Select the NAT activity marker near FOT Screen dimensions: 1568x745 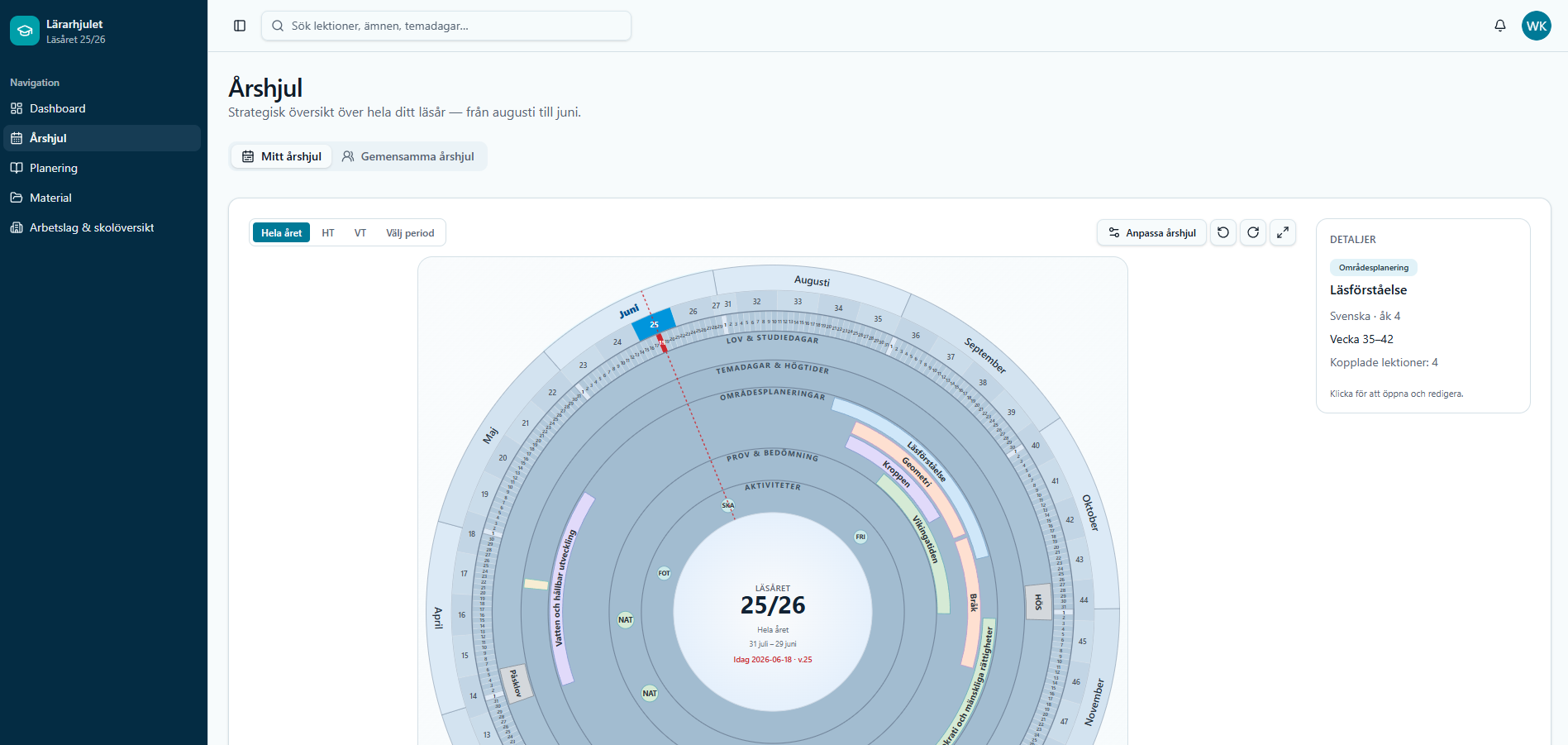tap(626, 619)
